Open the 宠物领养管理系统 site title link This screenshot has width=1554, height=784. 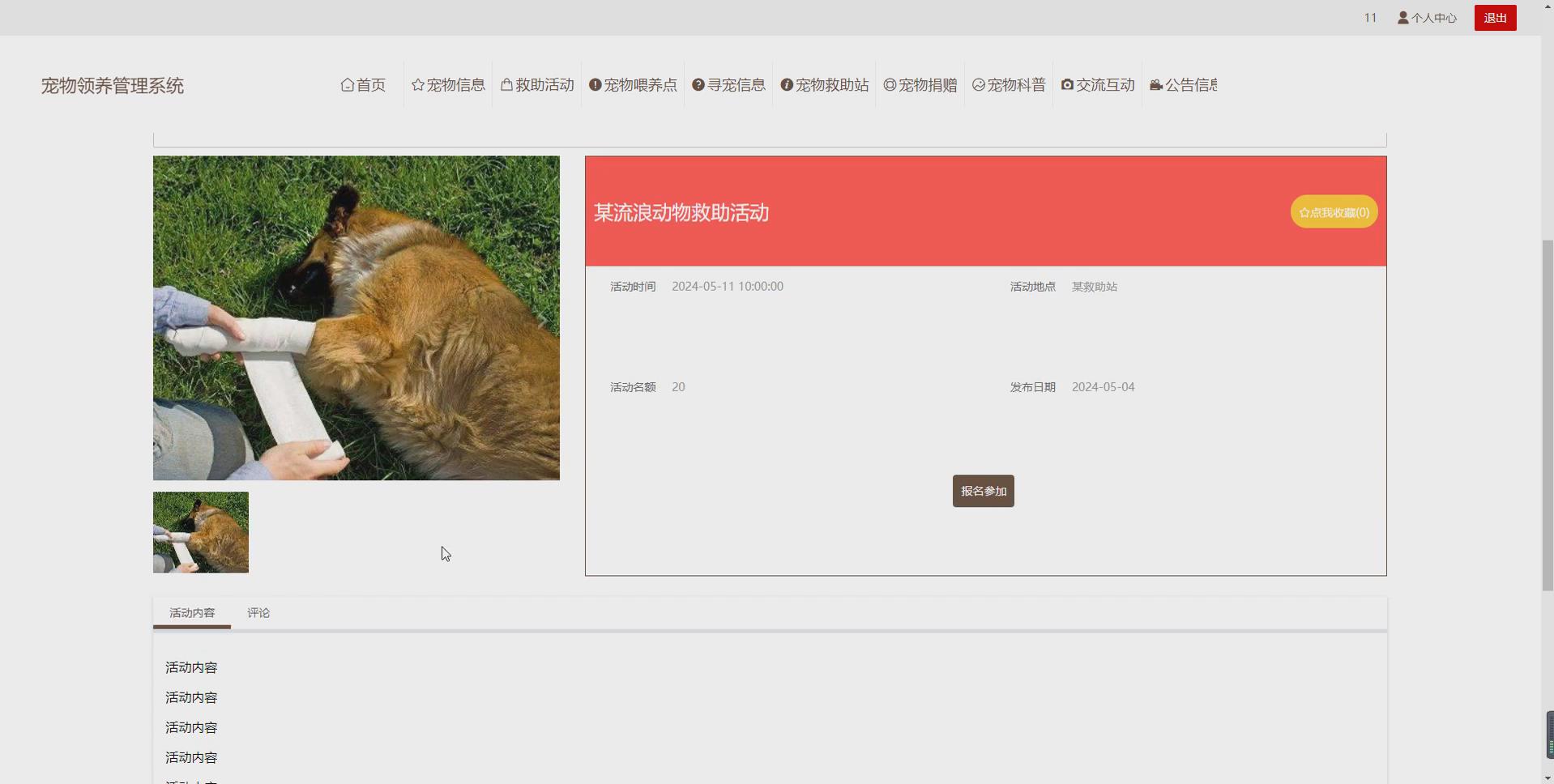pyautogui.click(x=112, y=85)
